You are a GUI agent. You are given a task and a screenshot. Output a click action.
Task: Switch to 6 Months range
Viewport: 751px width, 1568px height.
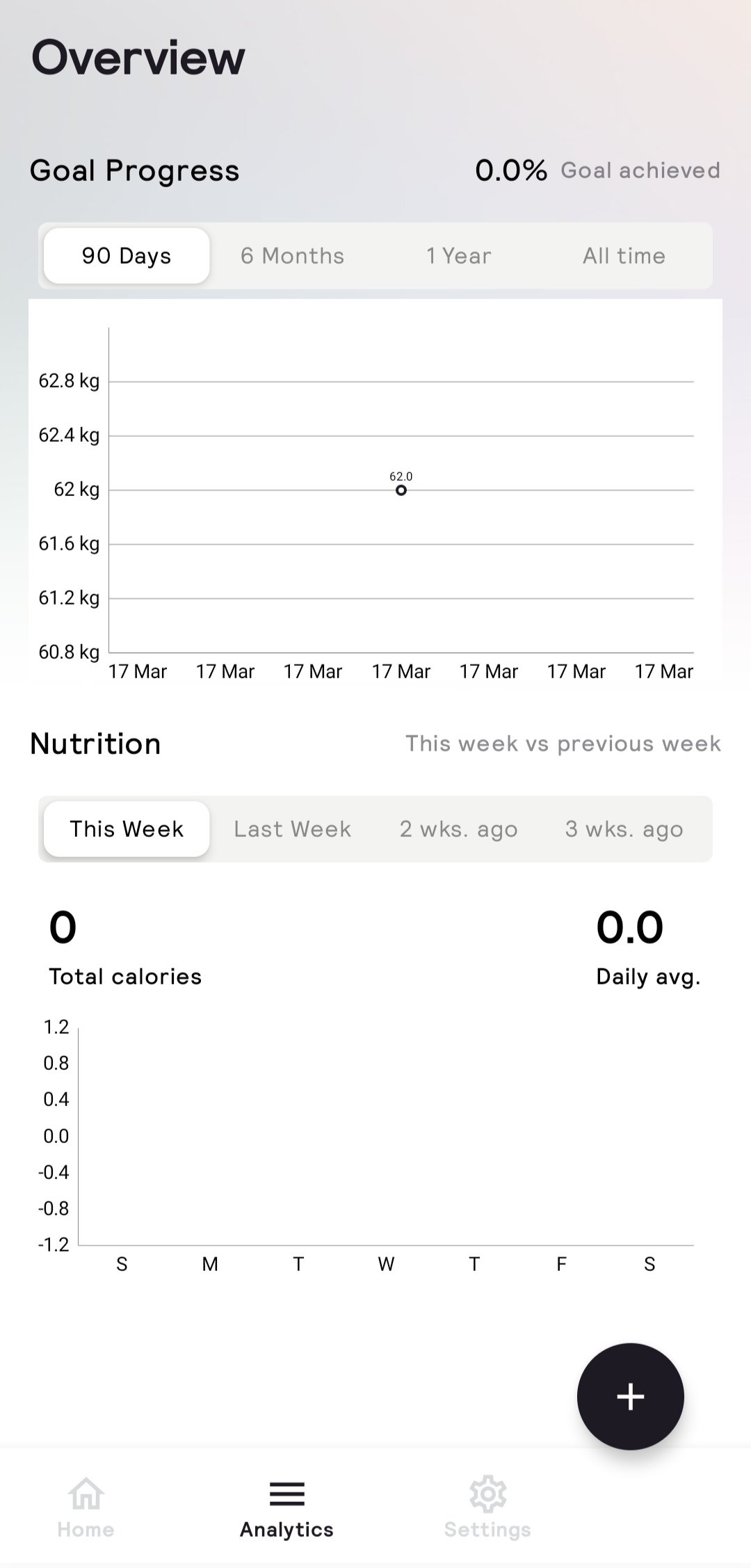point(292,256)
